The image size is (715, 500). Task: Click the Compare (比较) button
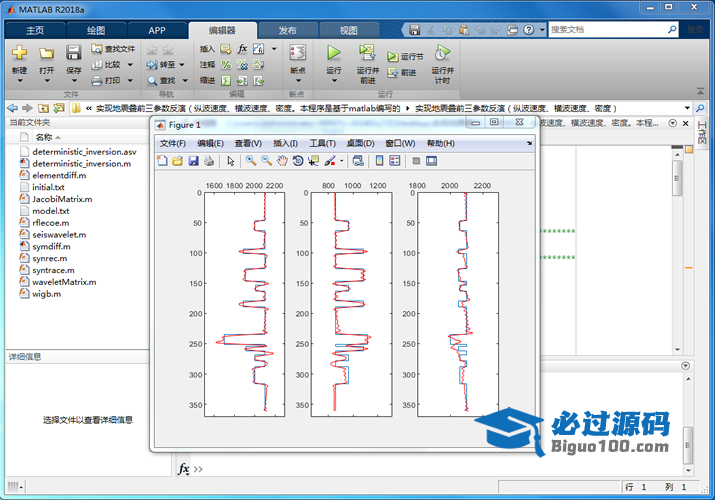[x=107, y=65]
